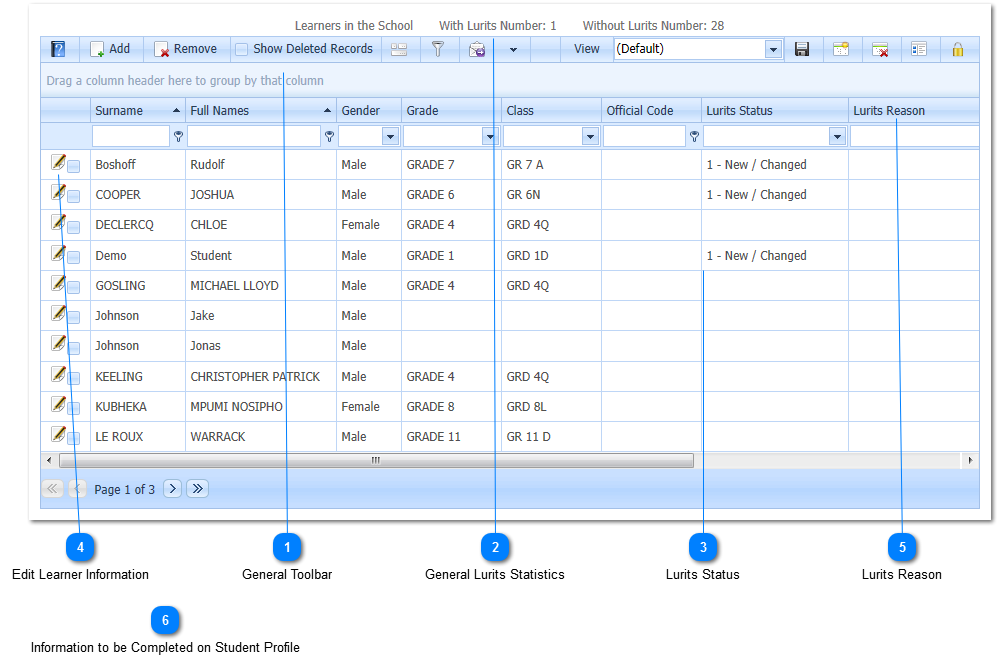This screenshot has width=999, height=671.
Task: Enable Show Deleted Records checkbox
Action: point(242,49)
